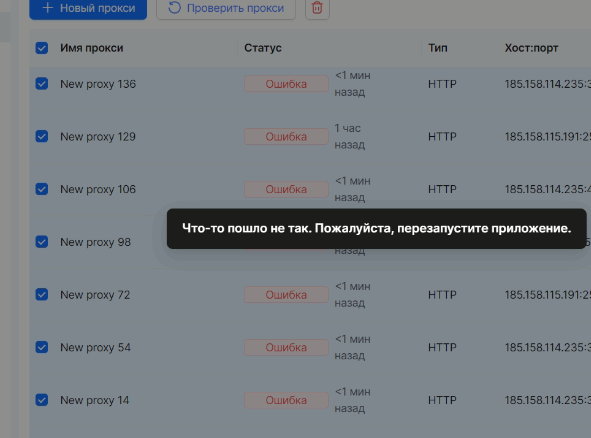
Task: Select the "New proxy 129" name
Action: click(x=98, y=137)
